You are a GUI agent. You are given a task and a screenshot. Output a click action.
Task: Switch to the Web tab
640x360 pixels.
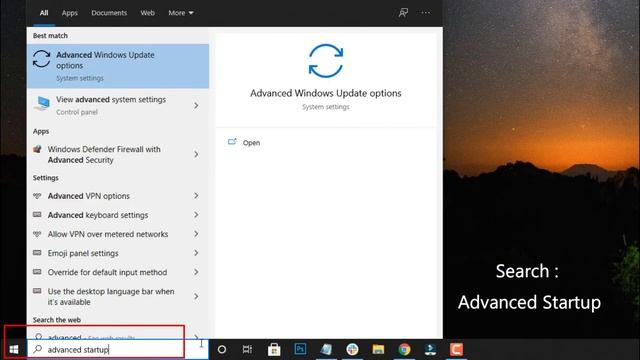coord(147,13)
